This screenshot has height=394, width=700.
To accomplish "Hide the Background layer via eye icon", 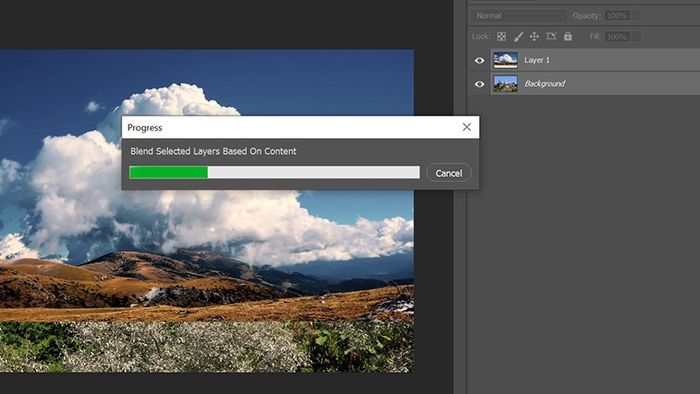I will [x=479, y=84].
